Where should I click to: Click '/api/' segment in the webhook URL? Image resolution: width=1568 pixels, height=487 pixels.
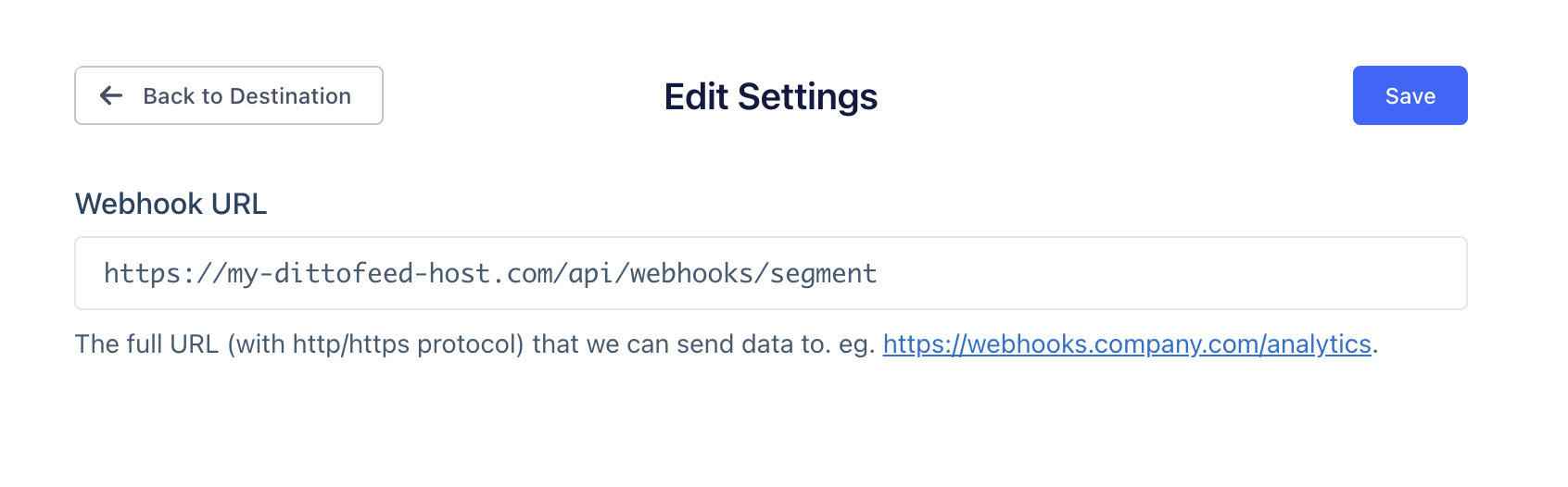pos(591,273)
